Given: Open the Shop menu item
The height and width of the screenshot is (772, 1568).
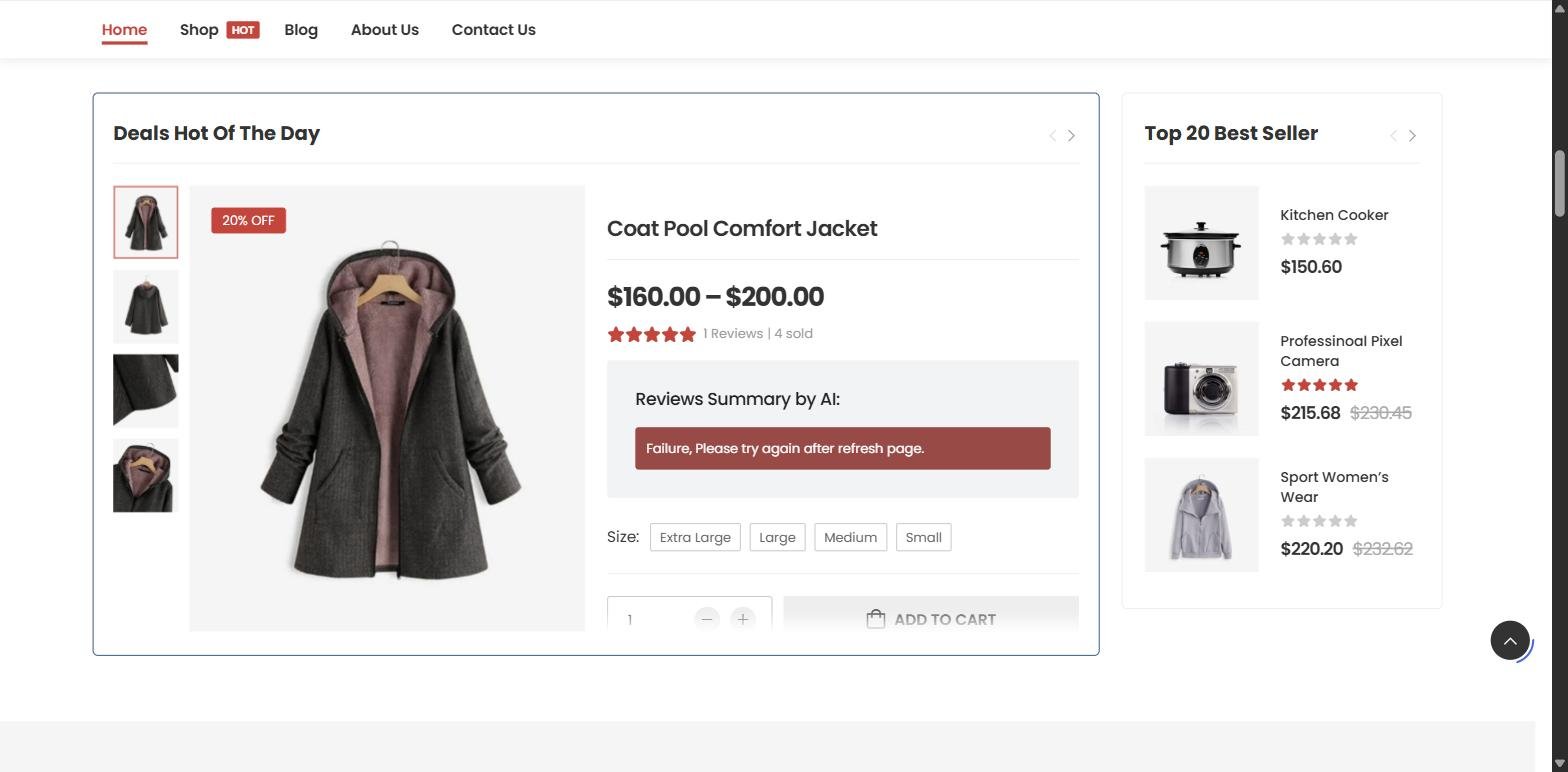Looking at the screenshot, I should [x=199, y=30].
